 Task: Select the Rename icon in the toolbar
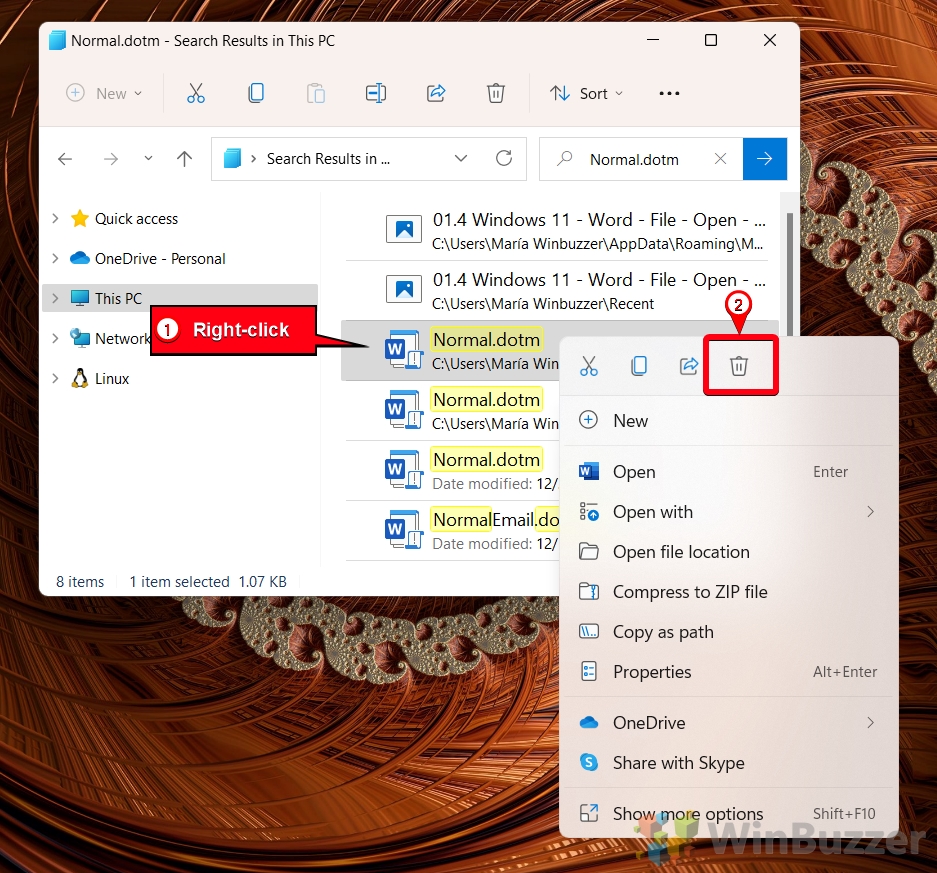[x=376, y=93]
